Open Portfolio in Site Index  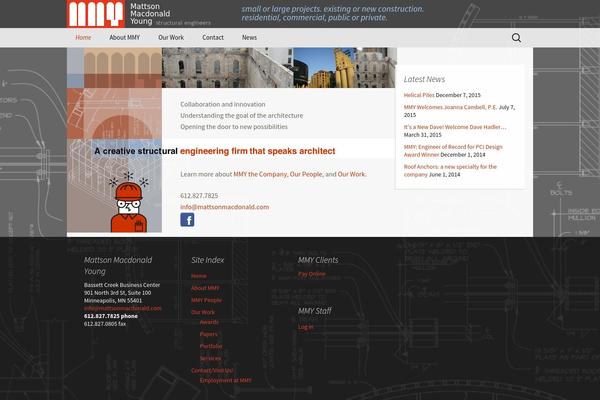pos(211,346)
